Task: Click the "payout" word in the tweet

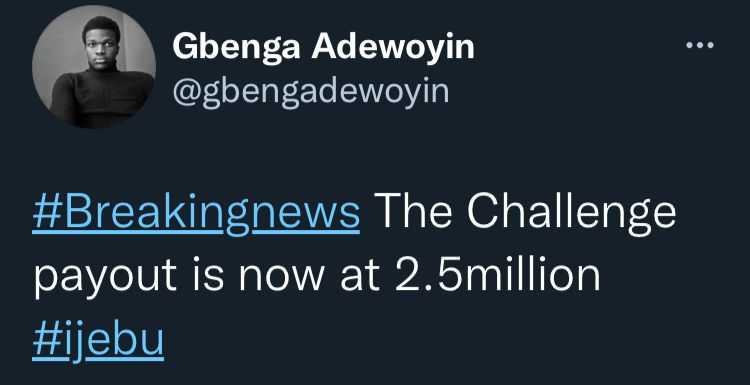Action: (x=105, y=279)
